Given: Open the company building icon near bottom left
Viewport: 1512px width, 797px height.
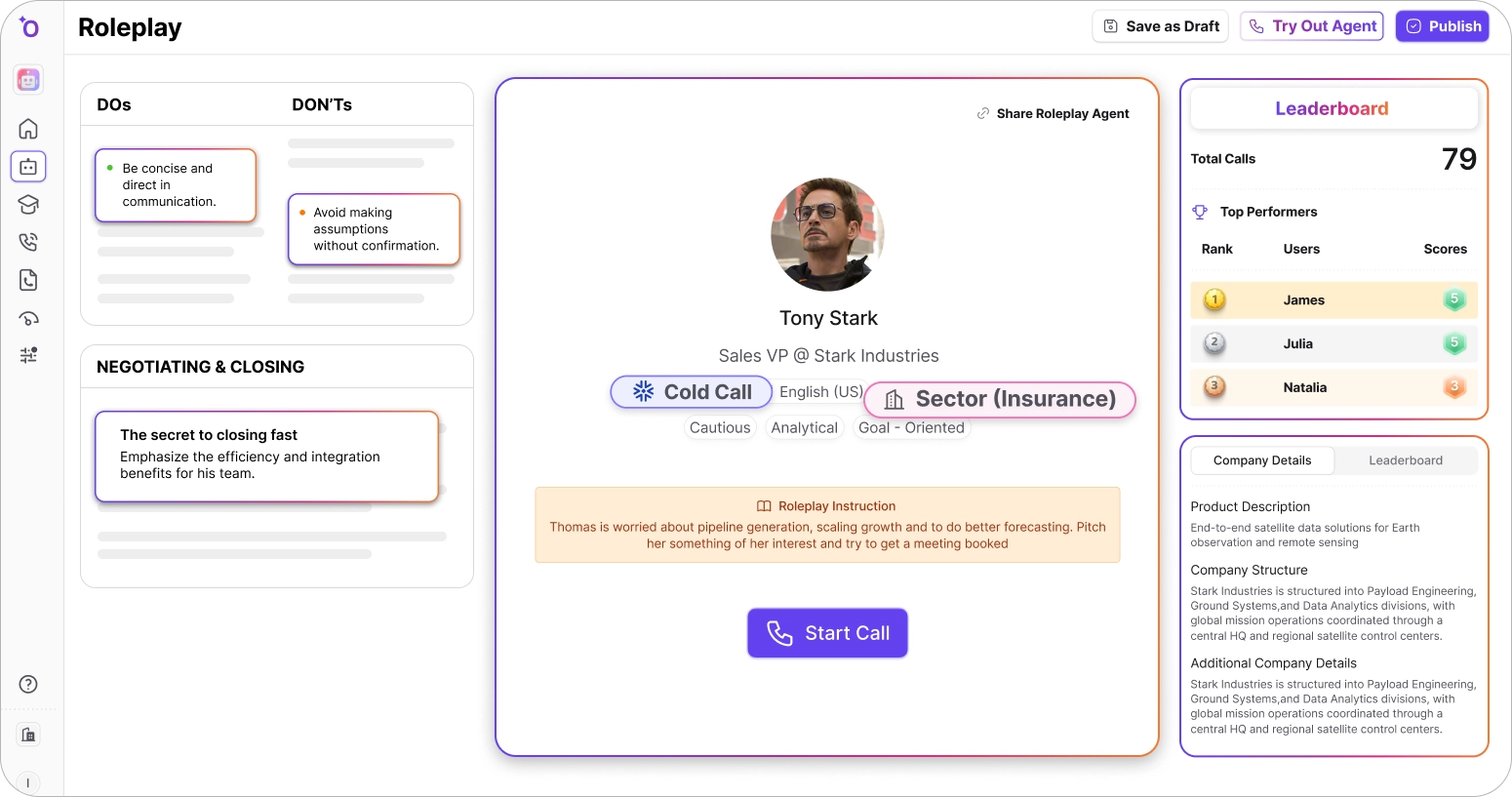Looking at the screenshot, I should click(28, 733).
